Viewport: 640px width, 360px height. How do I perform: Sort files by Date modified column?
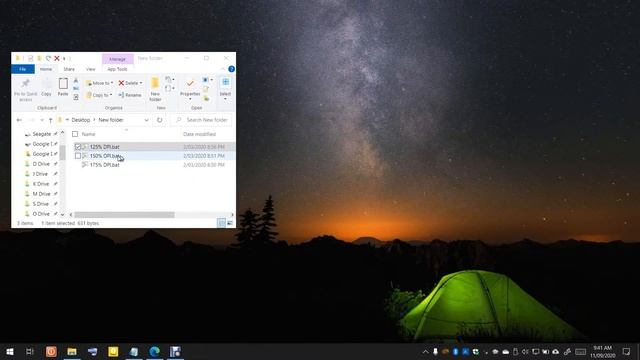(x=200, y=134)
